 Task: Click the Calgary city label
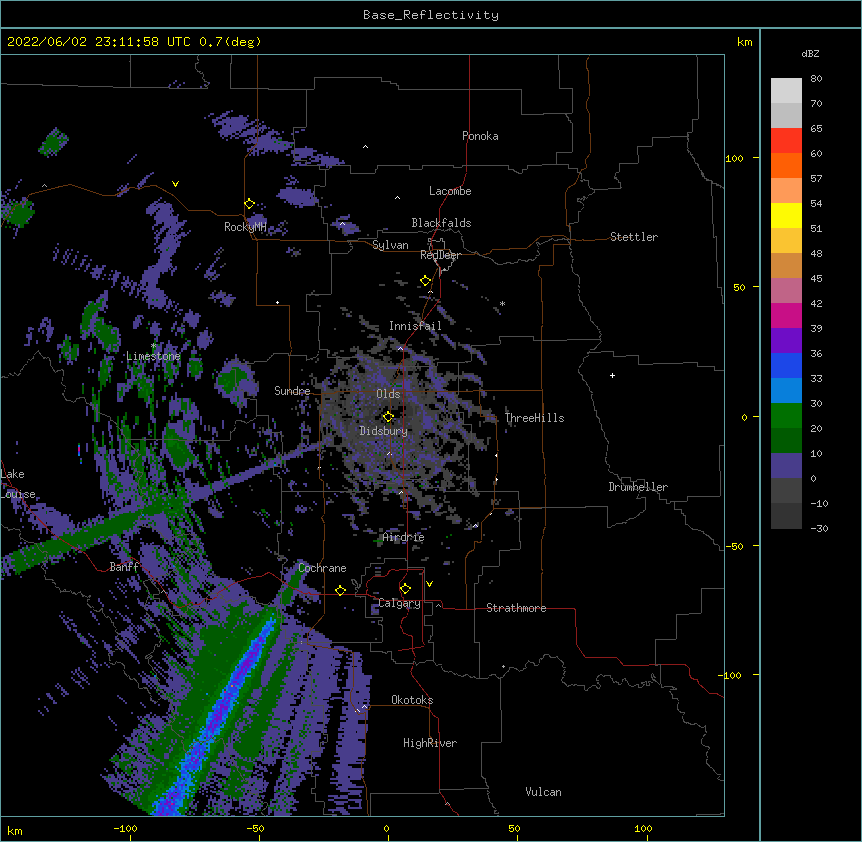pos(399,603)
